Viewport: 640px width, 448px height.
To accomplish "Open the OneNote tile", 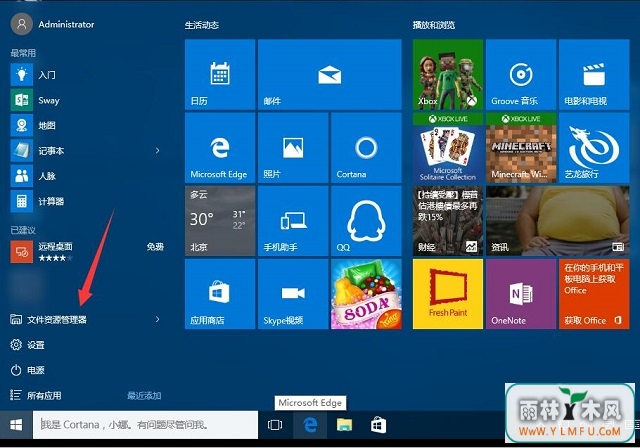I will coord(521,294).
